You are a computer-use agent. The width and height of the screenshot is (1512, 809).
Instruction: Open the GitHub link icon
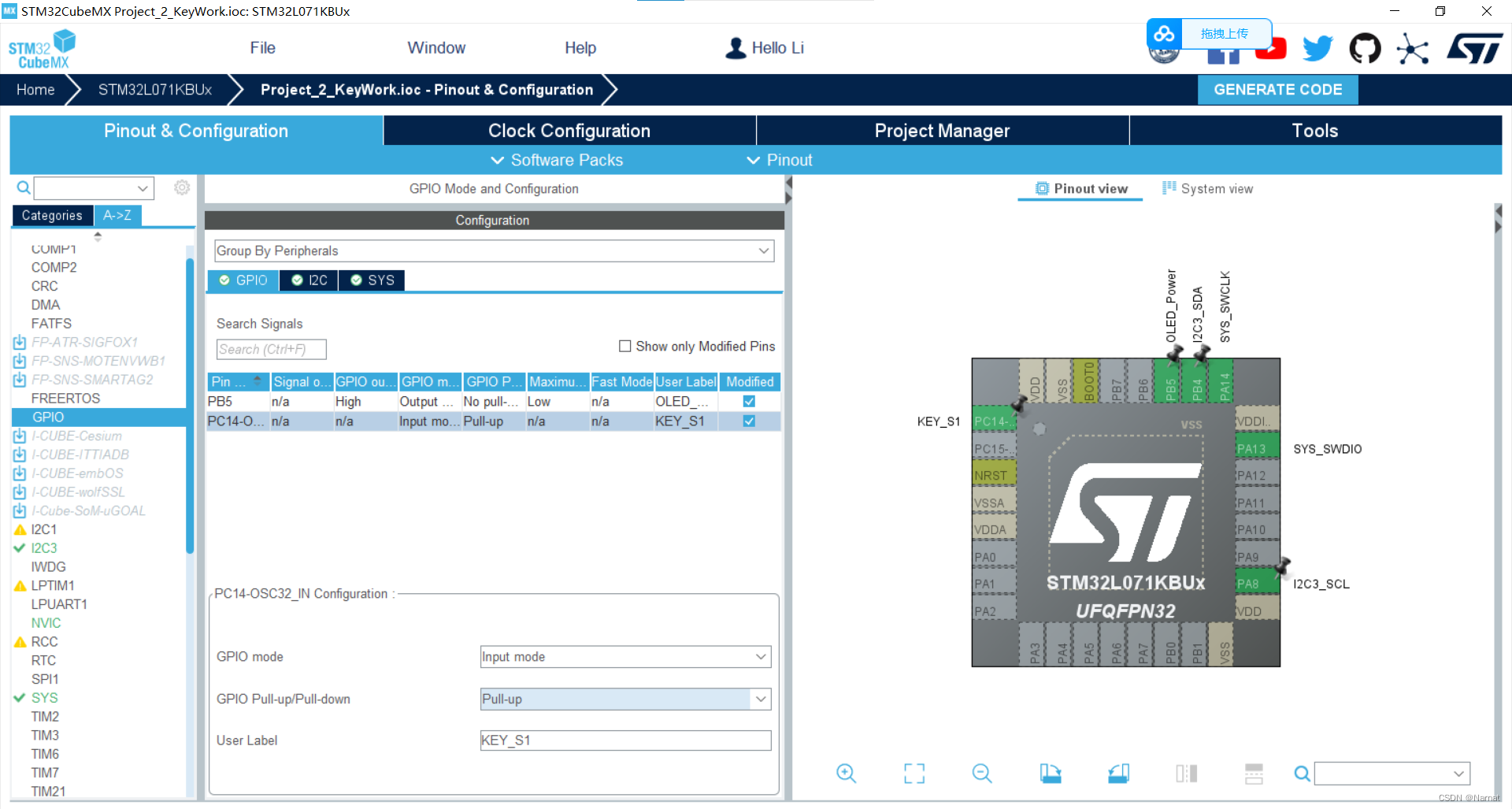pyautogui.click(x=1365, y=49)
